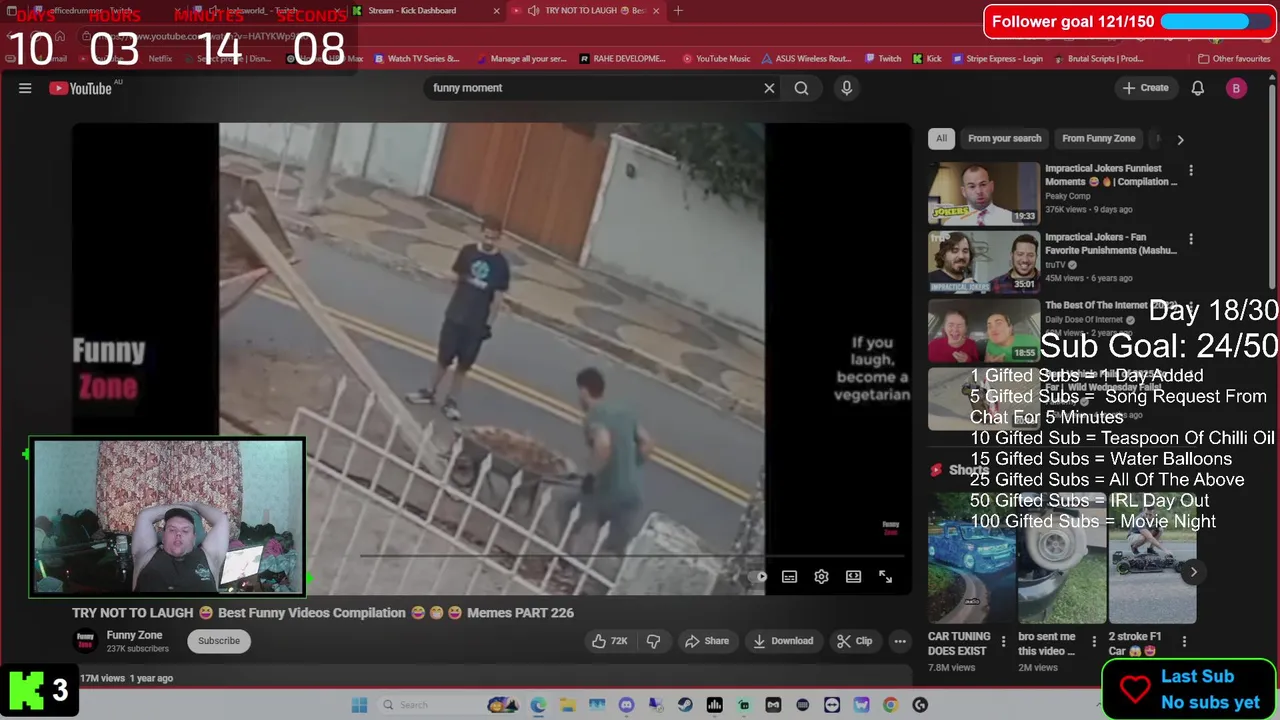Open the Windows Start menu
Viewport: 1280px width, 720px height.
coord(359,705)
